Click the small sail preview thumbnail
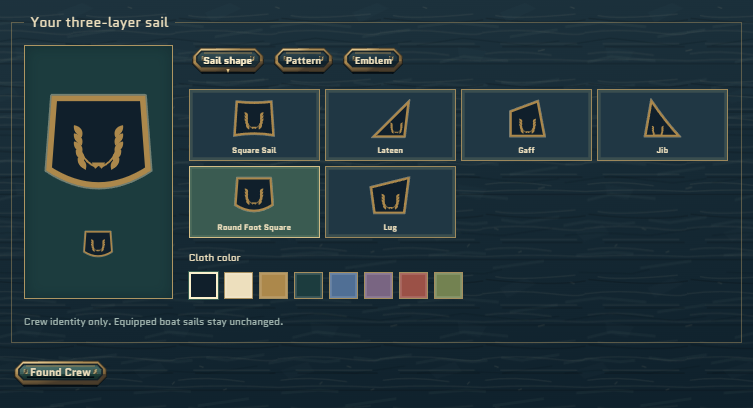 (x=98, y=243)
